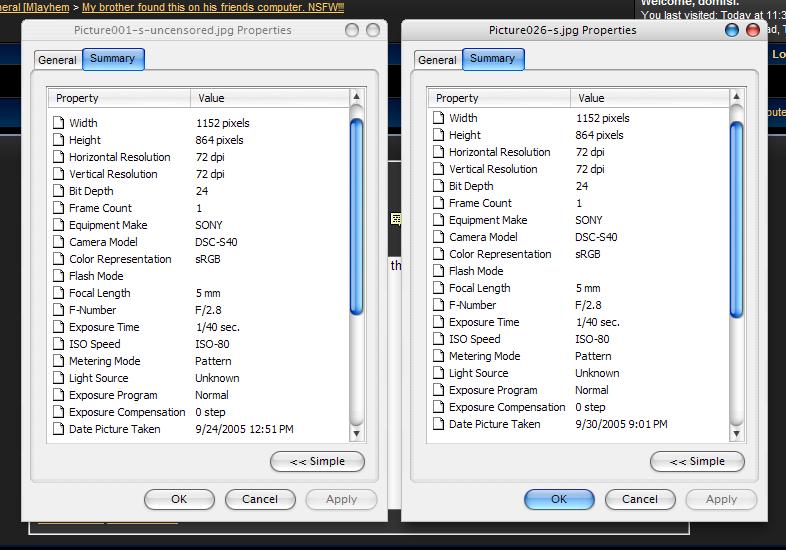Image resolution: width=786 pixels, height=550 pixels.
Task: Click Exposure Program icon in Picture026 window
Action: pyautogui.click(x=439, y=390)
